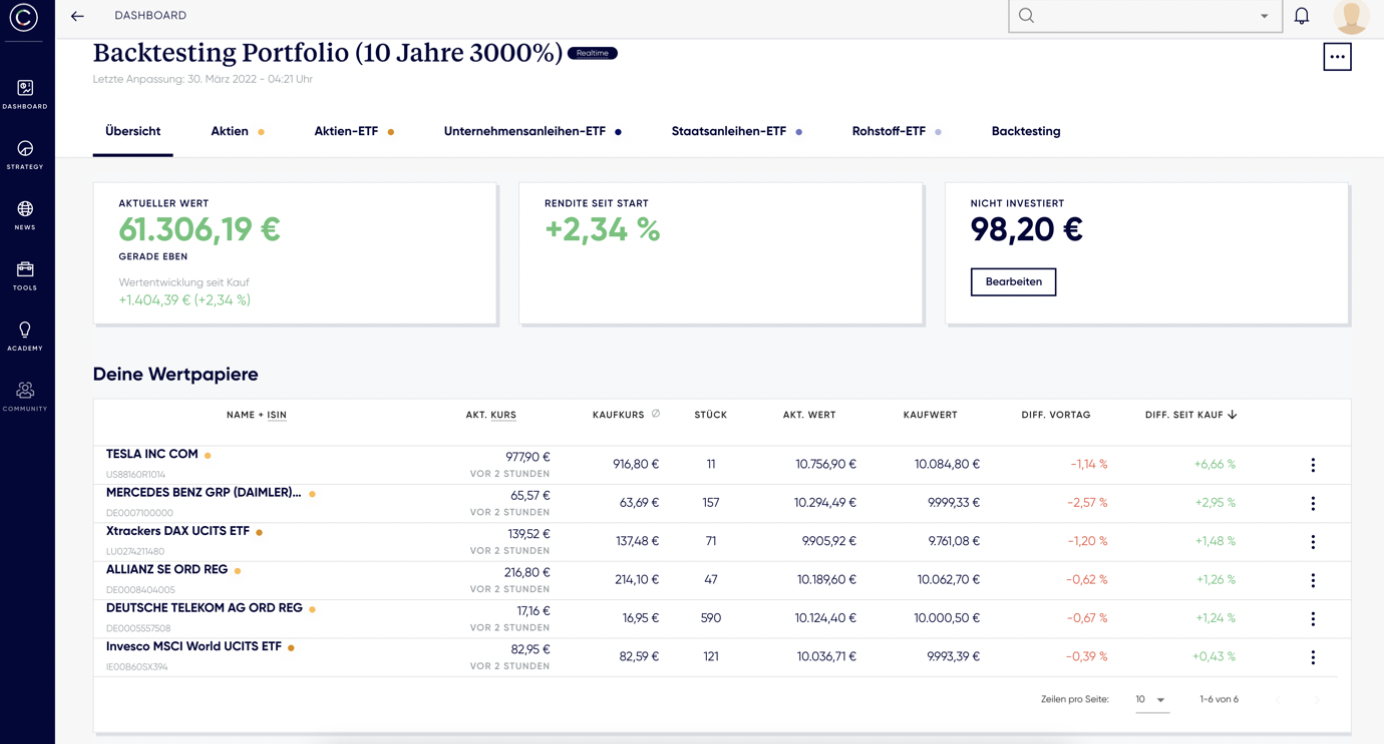Click the current value 61.306,19 €
The height and width of the screenshot is (744, 1384).
[199, 229]
